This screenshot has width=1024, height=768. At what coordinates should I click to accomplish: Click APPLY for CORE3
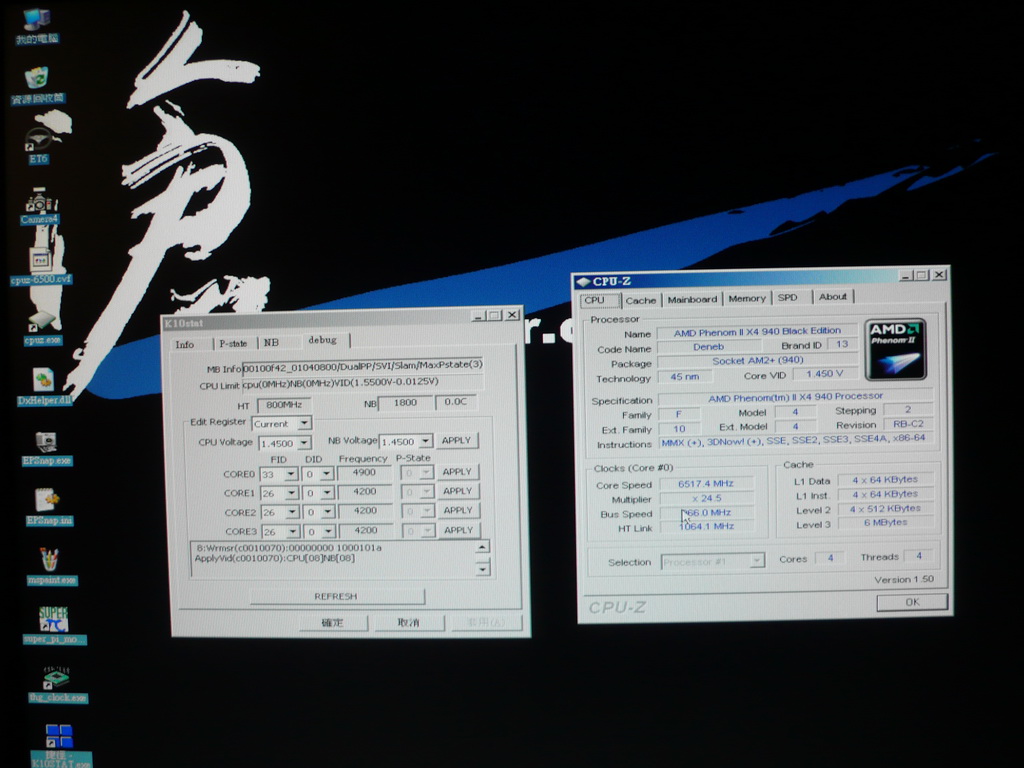pyautogui.click(x=458, y=530)
